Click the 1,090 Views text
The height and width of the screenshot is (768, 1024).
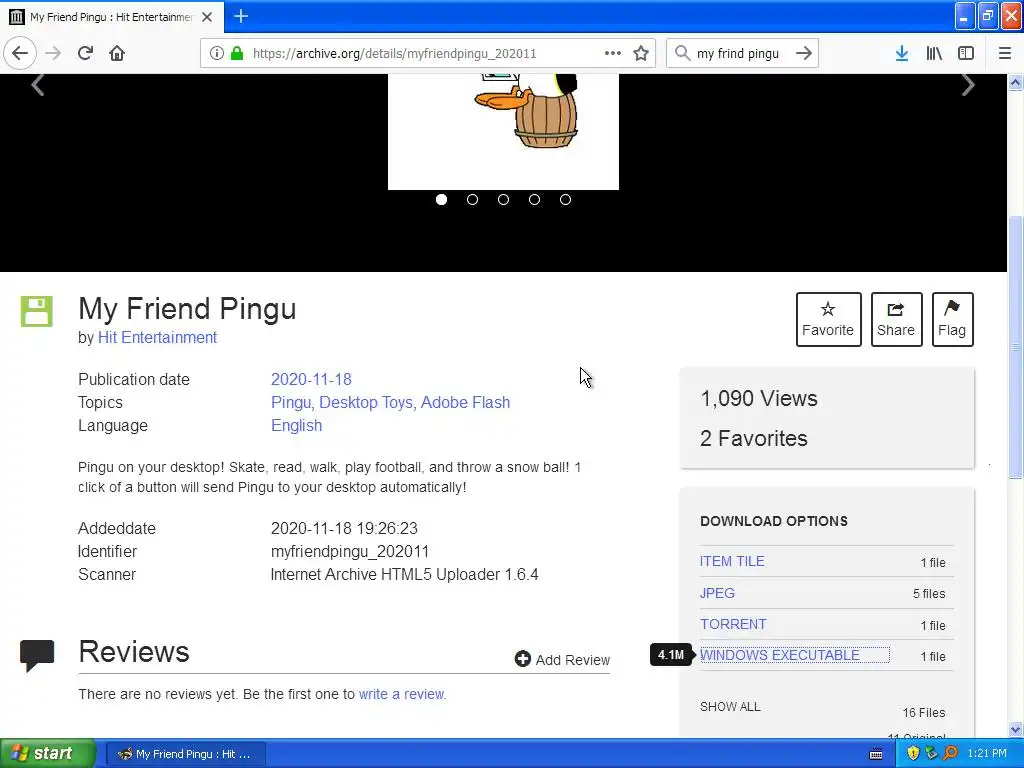tap(758, 398)
